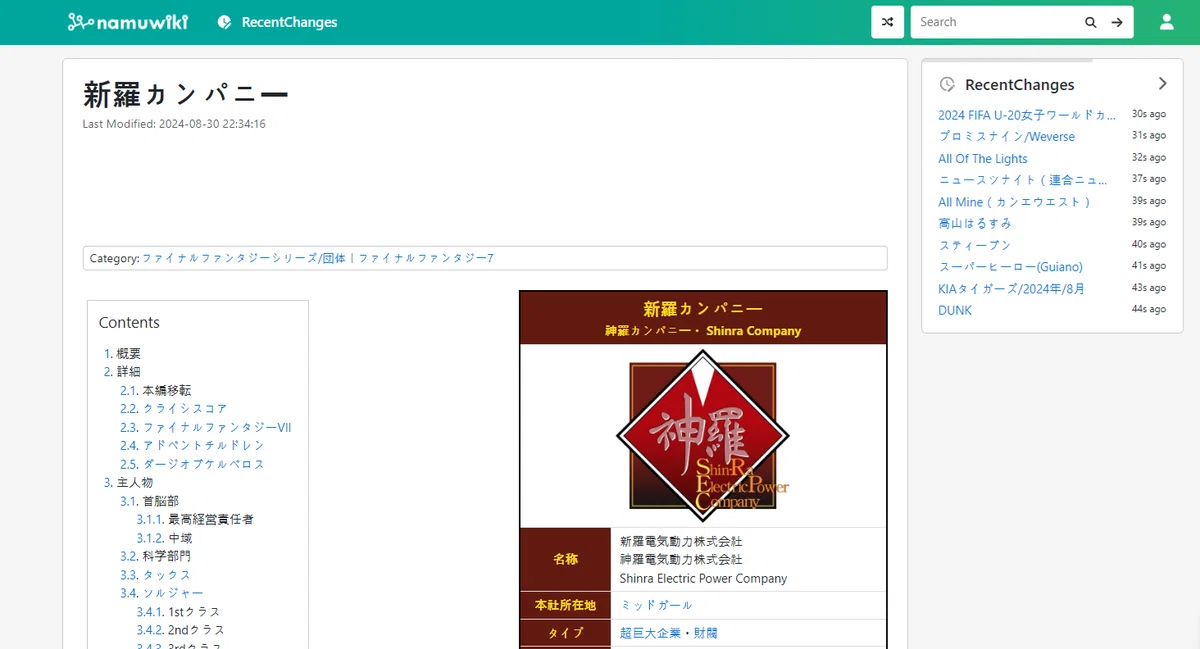This screenshot has height=649, width=1200.
Task: Jump to contents section 3.1.1. 最高経営責任者
Action: (x=195, y=519)
